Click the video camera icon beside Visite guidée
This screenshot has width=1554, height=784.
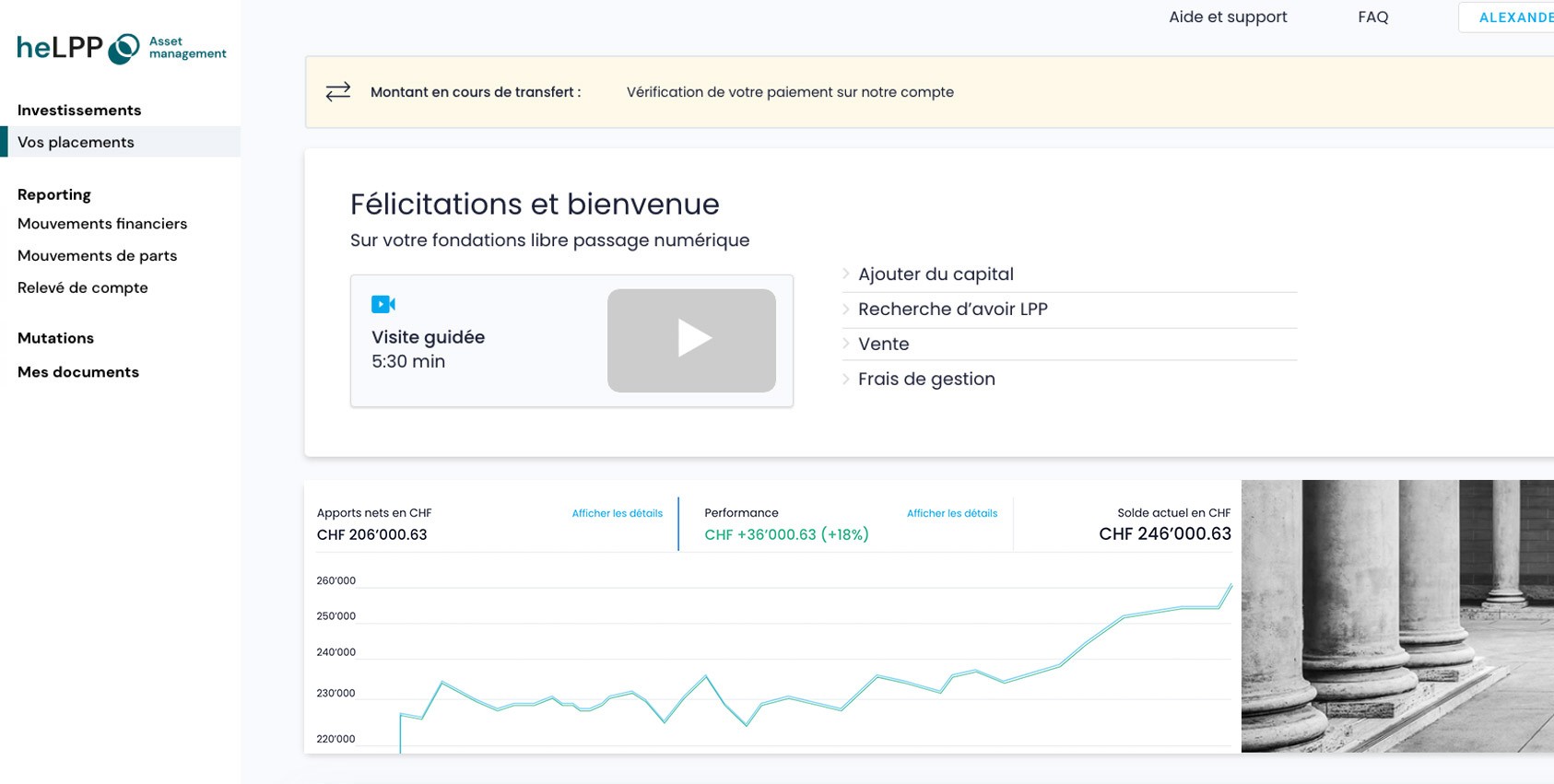[383, 303]
